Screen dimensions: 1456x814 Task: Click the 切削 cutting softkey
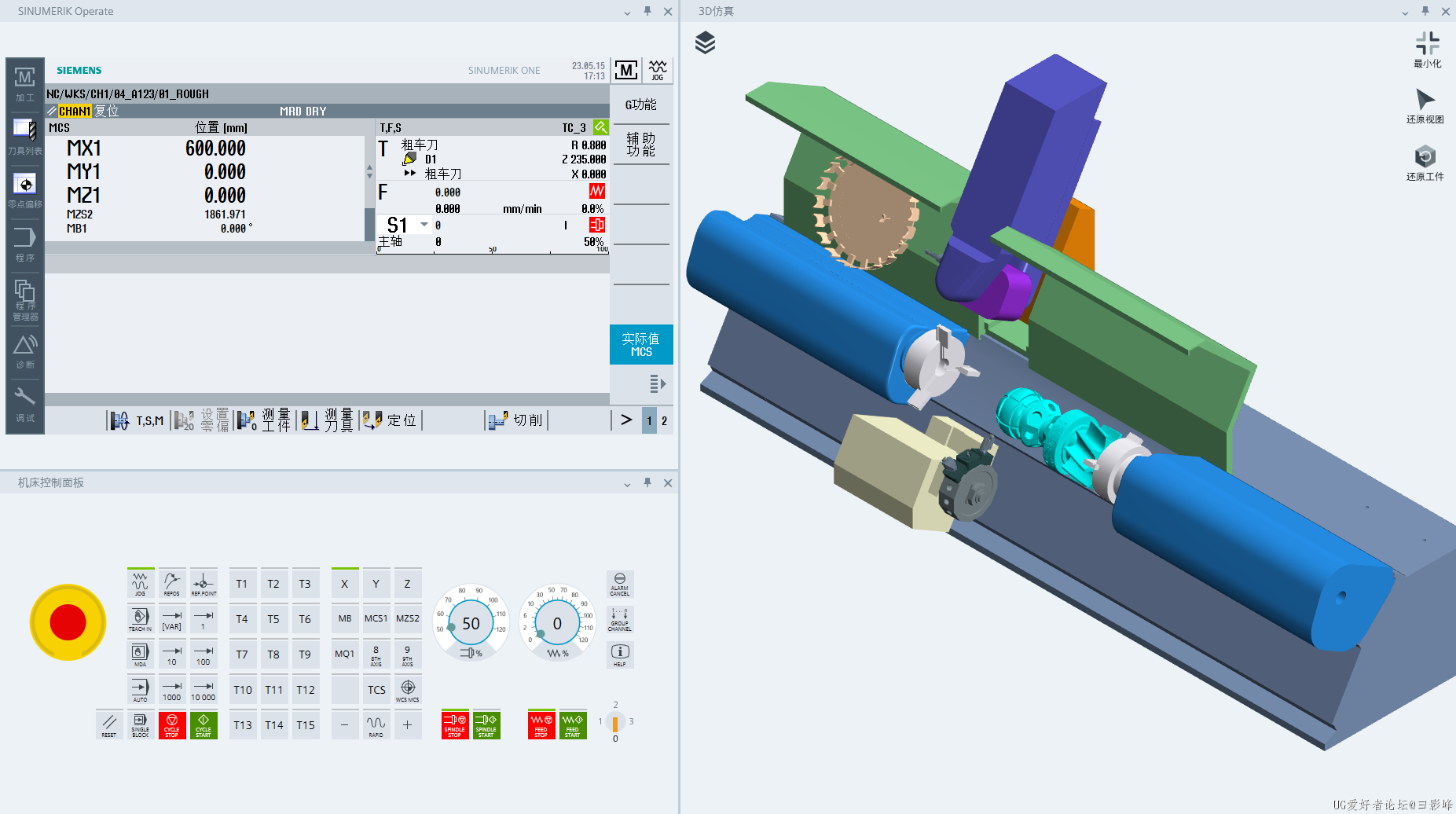pyautogui.click(x=515, y=421)
